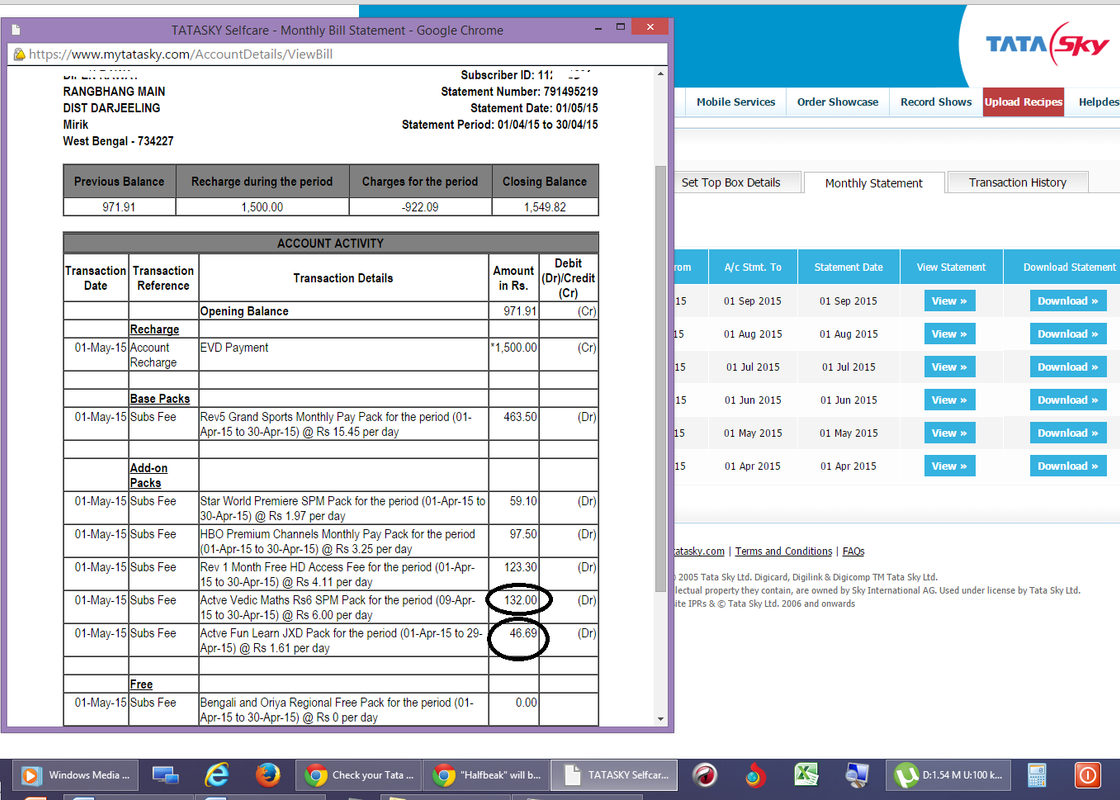
Task: View the 01 Jun 2015 statement
Action: coord(949,400)
